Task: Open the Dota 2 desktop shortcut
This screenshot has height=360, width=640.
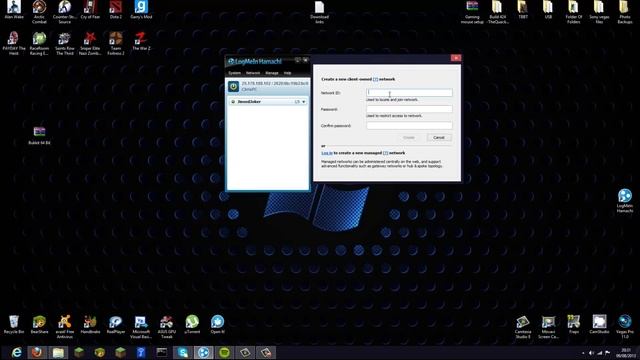Action: [116, 10]
